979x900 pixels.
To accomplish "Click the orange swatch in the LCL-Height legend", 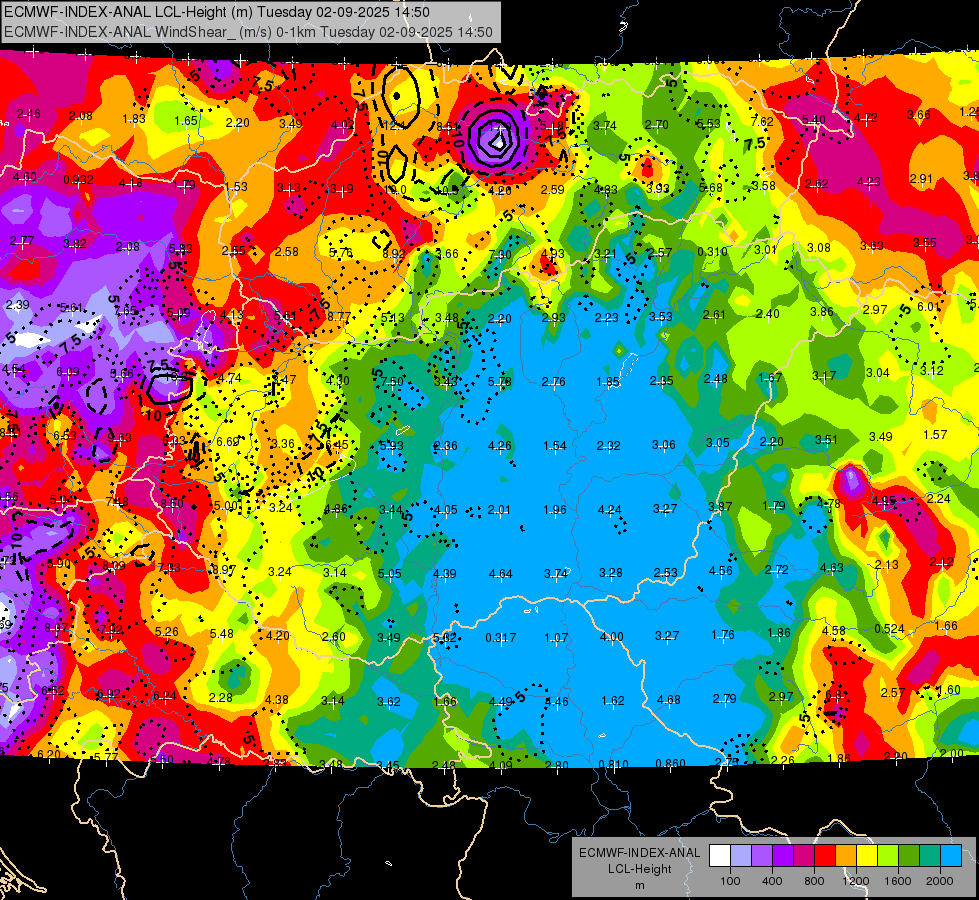I will point(846,856).
